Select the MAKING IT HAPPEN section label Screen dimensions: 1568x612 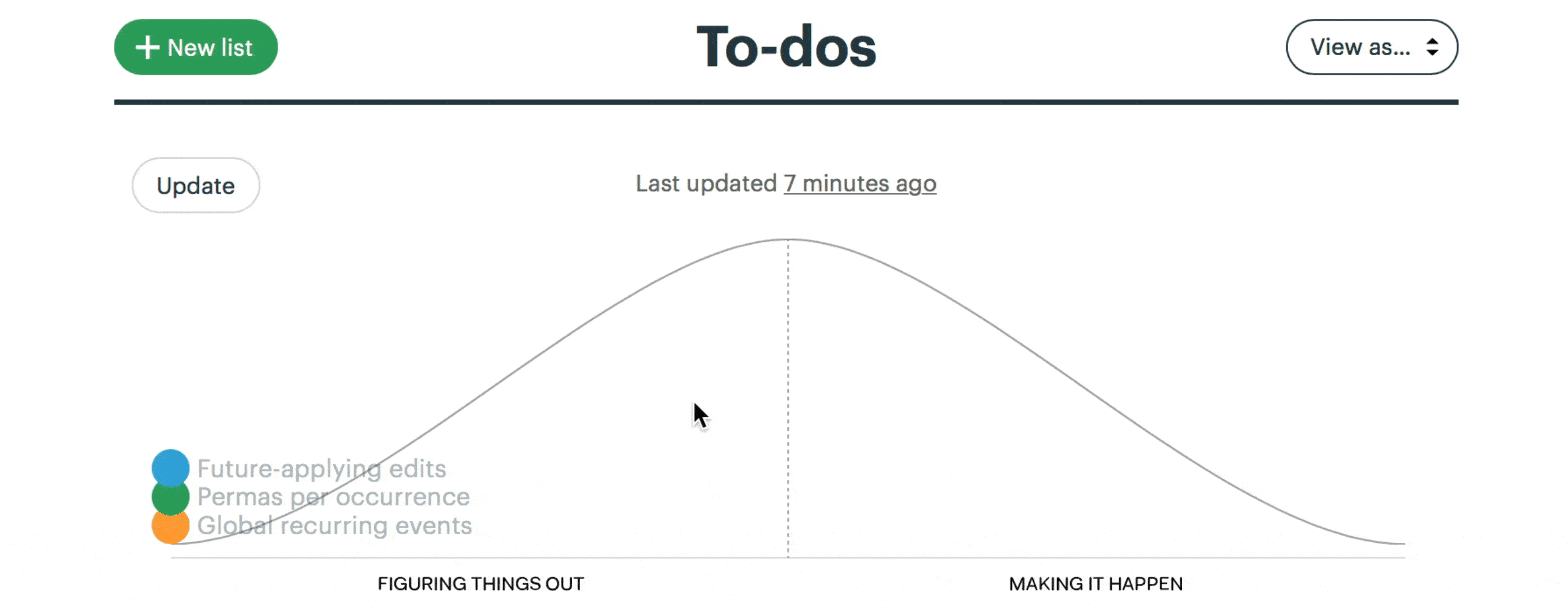pos(1097,583)
